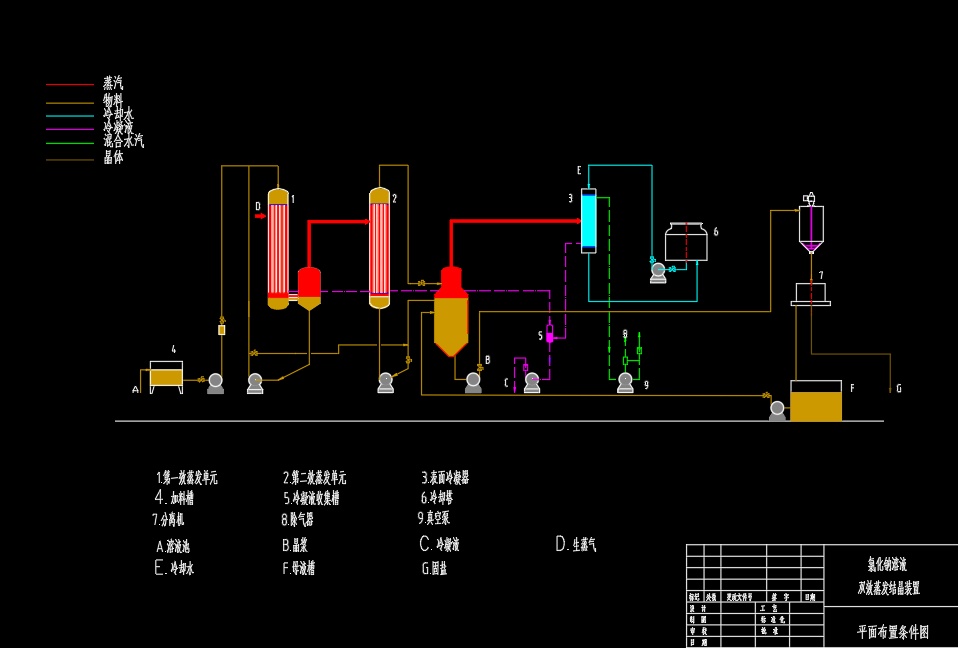Click the '平面布置条件图' title block text
This screenshot has width=958, height=648.
pos(892,632)
